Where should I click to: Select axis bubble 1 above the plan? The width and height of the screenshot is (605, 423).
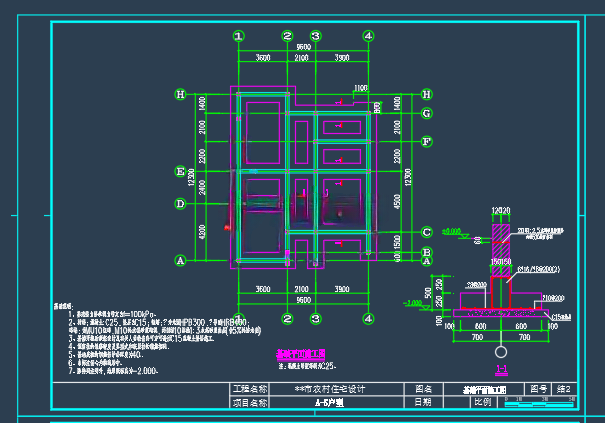(239, 36)
